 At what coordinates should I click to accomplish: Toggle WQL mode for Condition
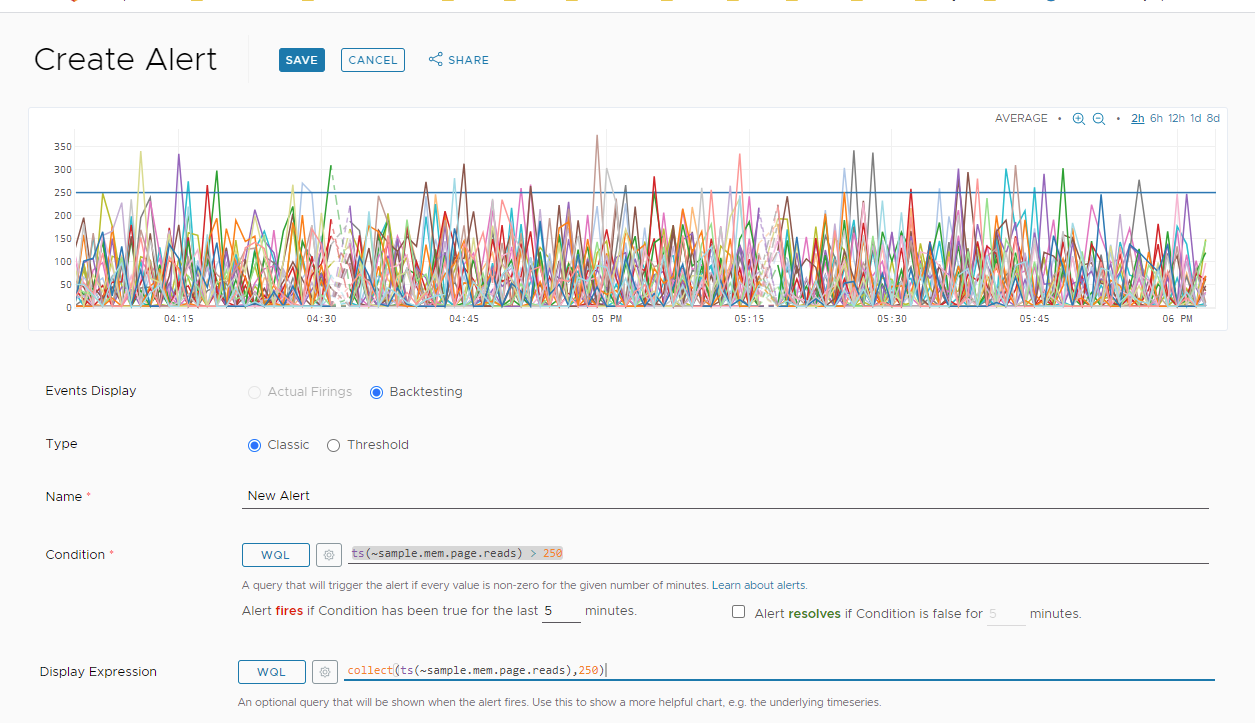click(x=275, y=554)
